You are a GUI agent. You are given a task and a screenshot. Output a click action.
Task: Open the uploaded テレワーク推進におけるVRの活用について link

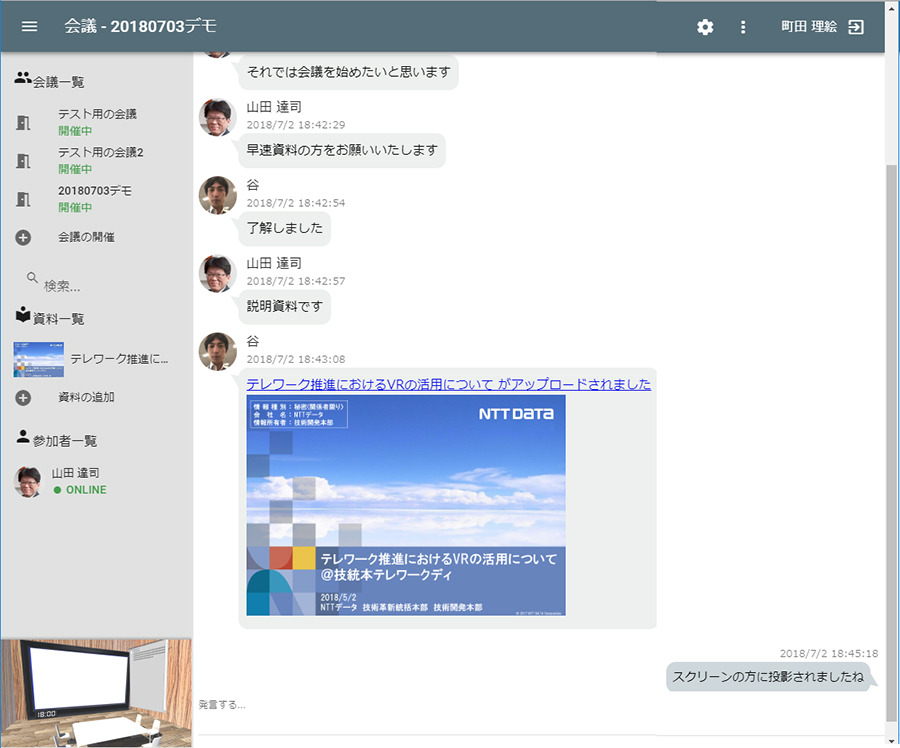448,384
